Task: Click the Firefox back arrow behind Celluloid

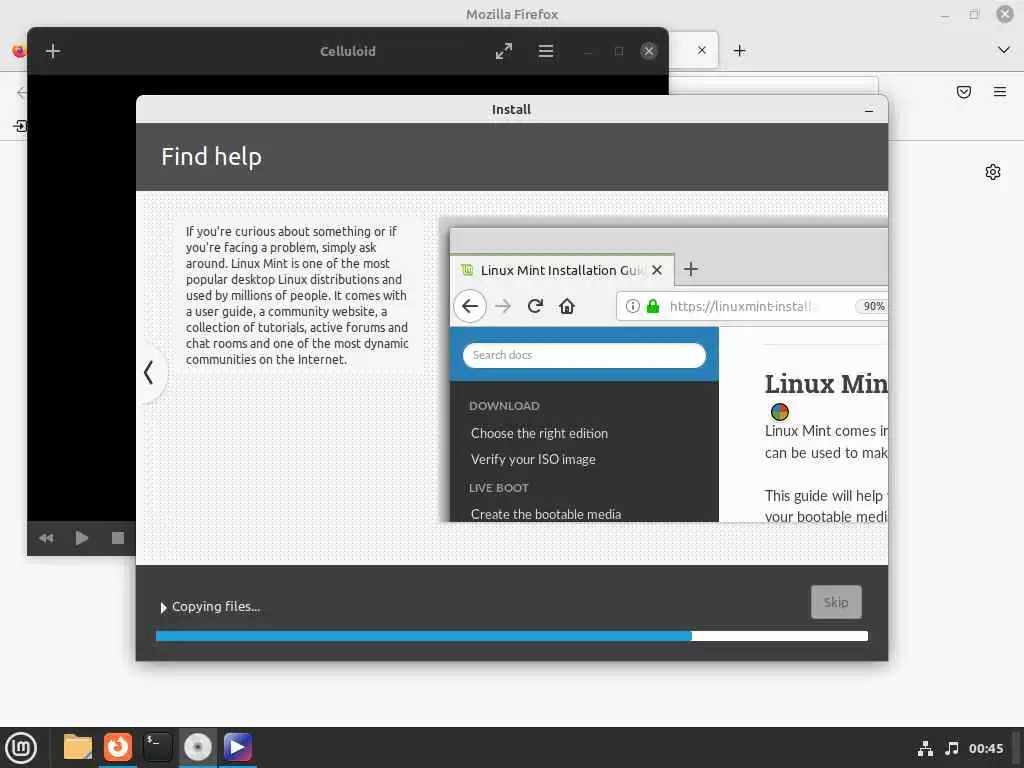Action: point(22,92)
